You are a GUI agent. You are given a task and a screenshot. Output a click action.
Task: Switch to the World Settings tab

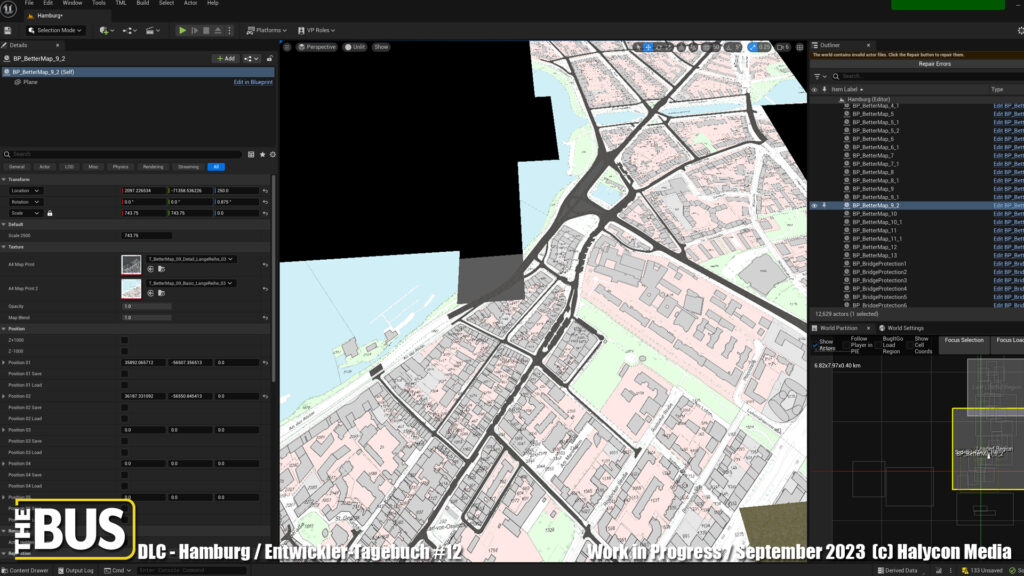click(x=903, y=328)
